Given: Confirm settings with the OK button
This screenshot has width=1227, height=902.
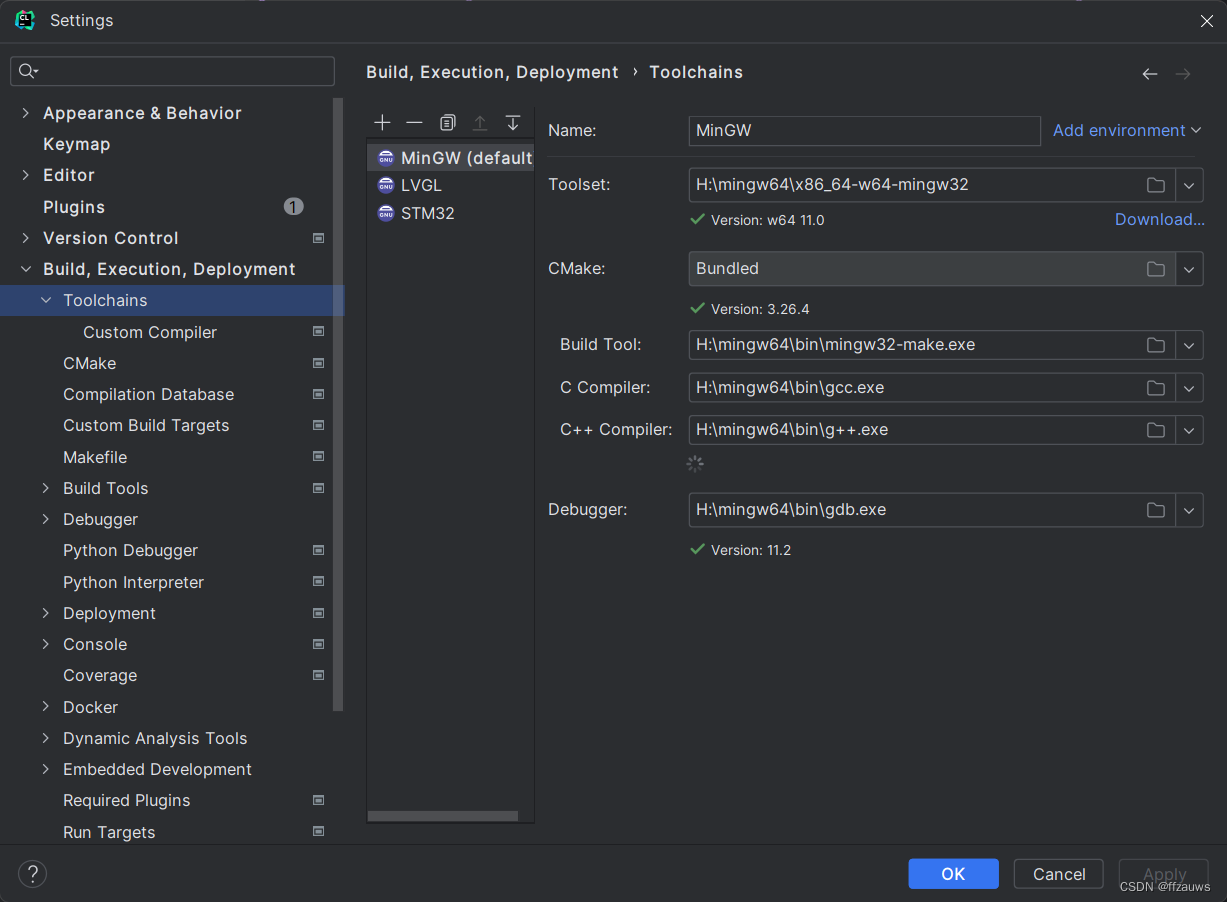Looking at the screenshot, I should (953, 873).
